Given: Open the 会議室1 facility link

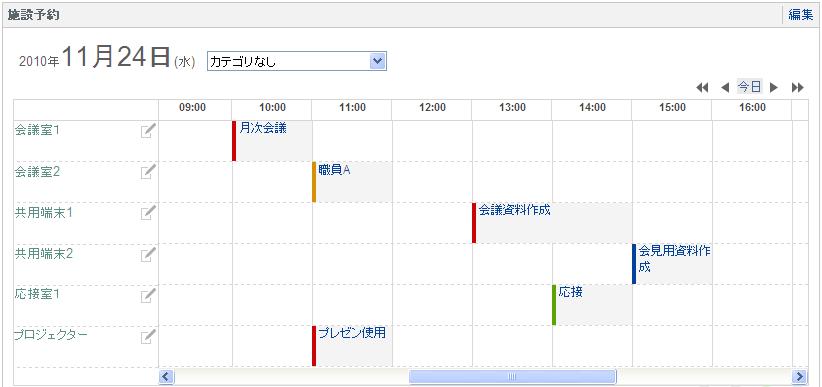Looking at the screenshot, I should pyautogui.click(x=37, y=131).
